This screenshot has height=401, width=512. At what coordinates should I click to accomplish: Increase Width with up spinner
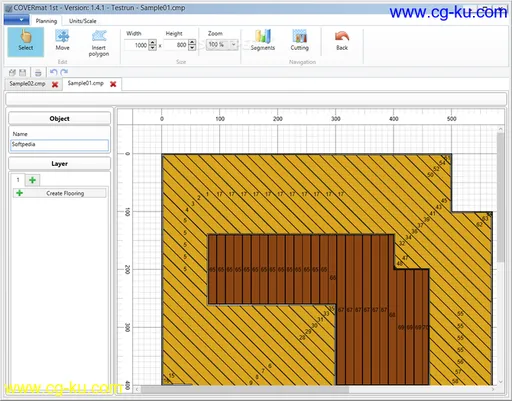[152, 42]
